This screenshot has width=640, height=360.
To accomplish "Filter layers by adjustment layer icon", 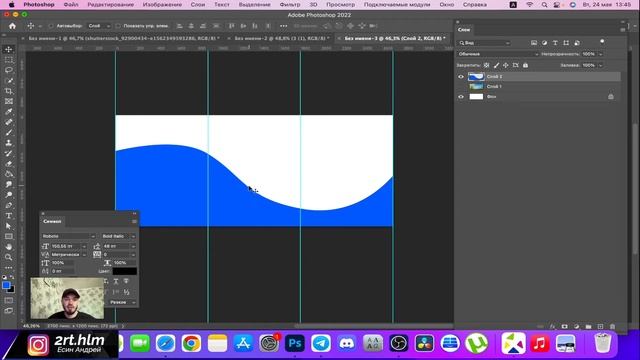I will click(544, 43).
